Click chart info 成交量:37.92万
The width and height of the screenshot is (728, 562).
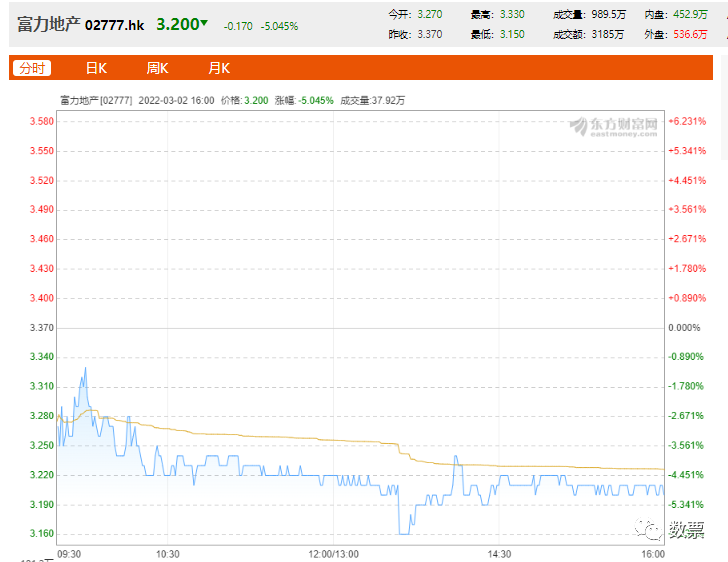click(373, 100)
